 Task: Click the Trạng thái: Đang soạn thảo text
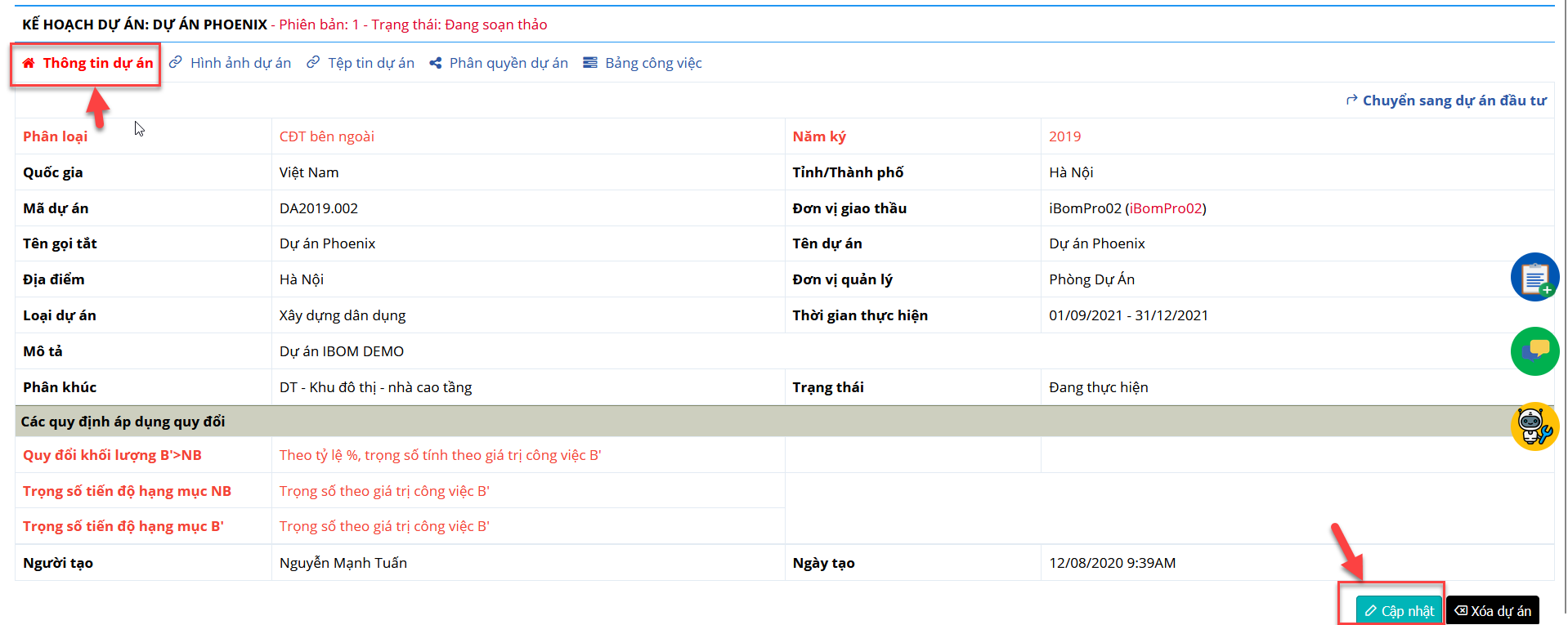click(459, 25)
